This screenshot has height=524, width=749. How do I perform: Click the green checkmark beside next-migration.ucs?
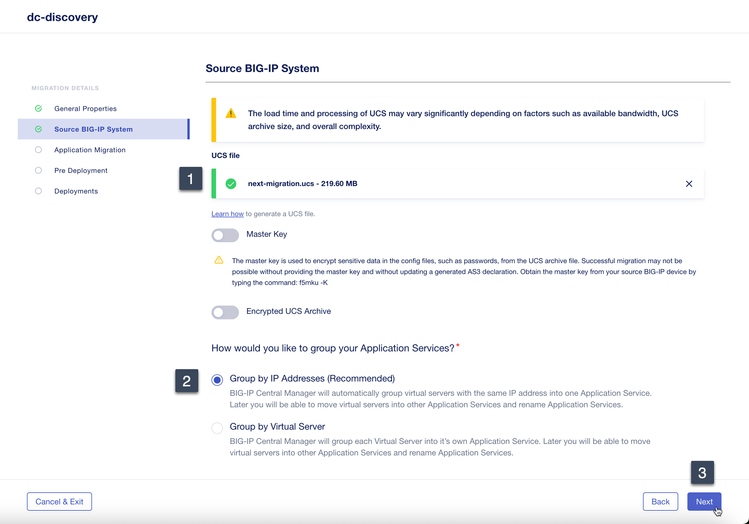click(x=231, y=184)
